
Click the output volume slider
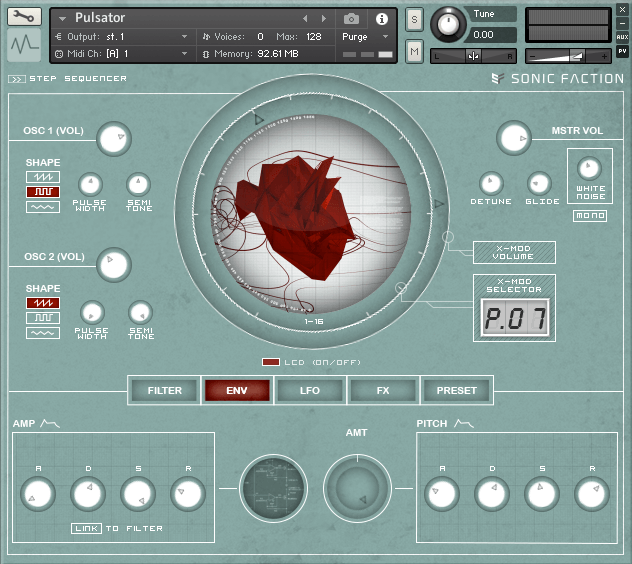click(x=568, y=56)
